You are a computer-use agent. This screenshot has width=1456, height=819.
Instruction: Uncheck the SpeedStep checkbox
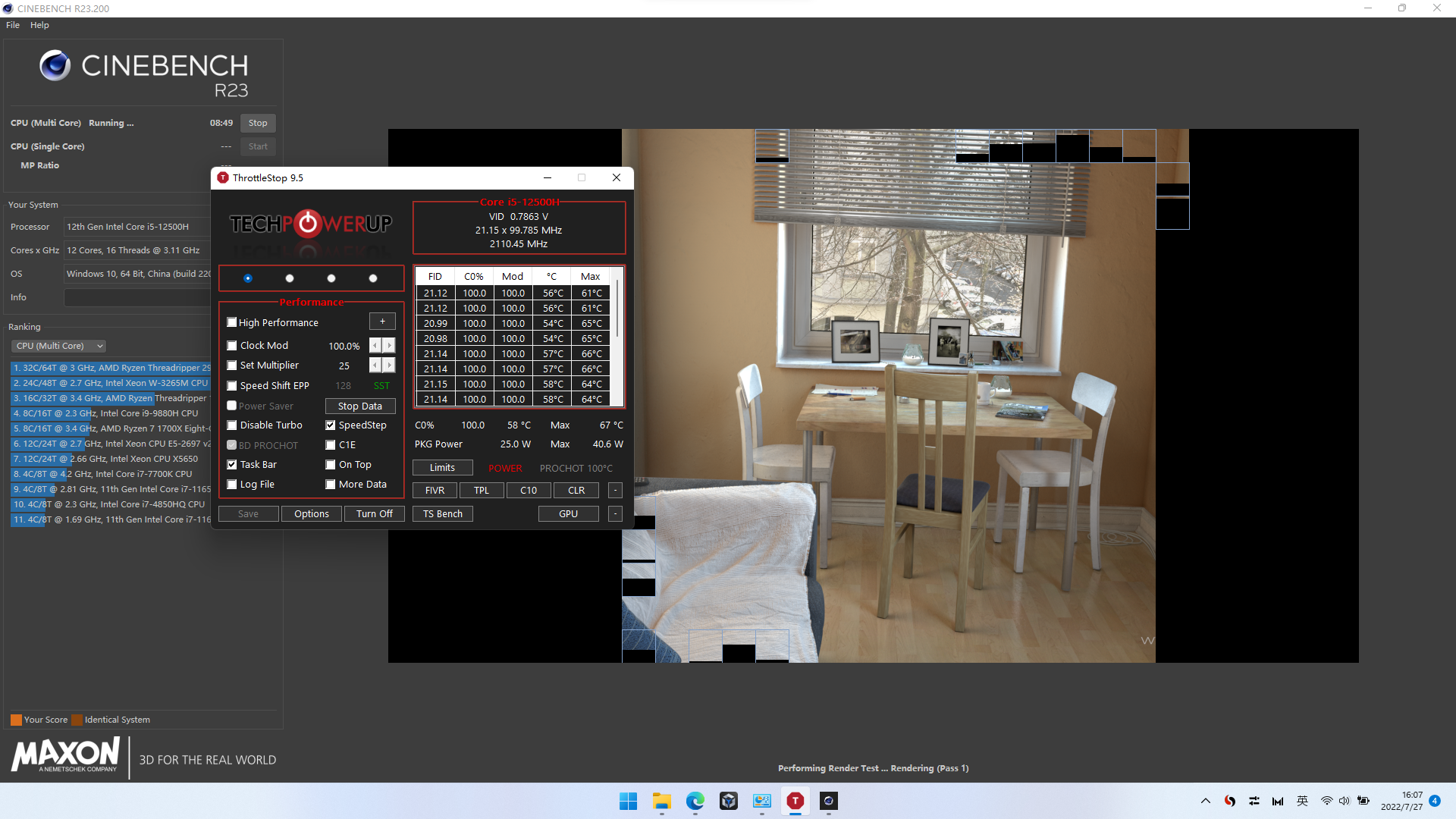pyautogui.click(x=331, y=425)
